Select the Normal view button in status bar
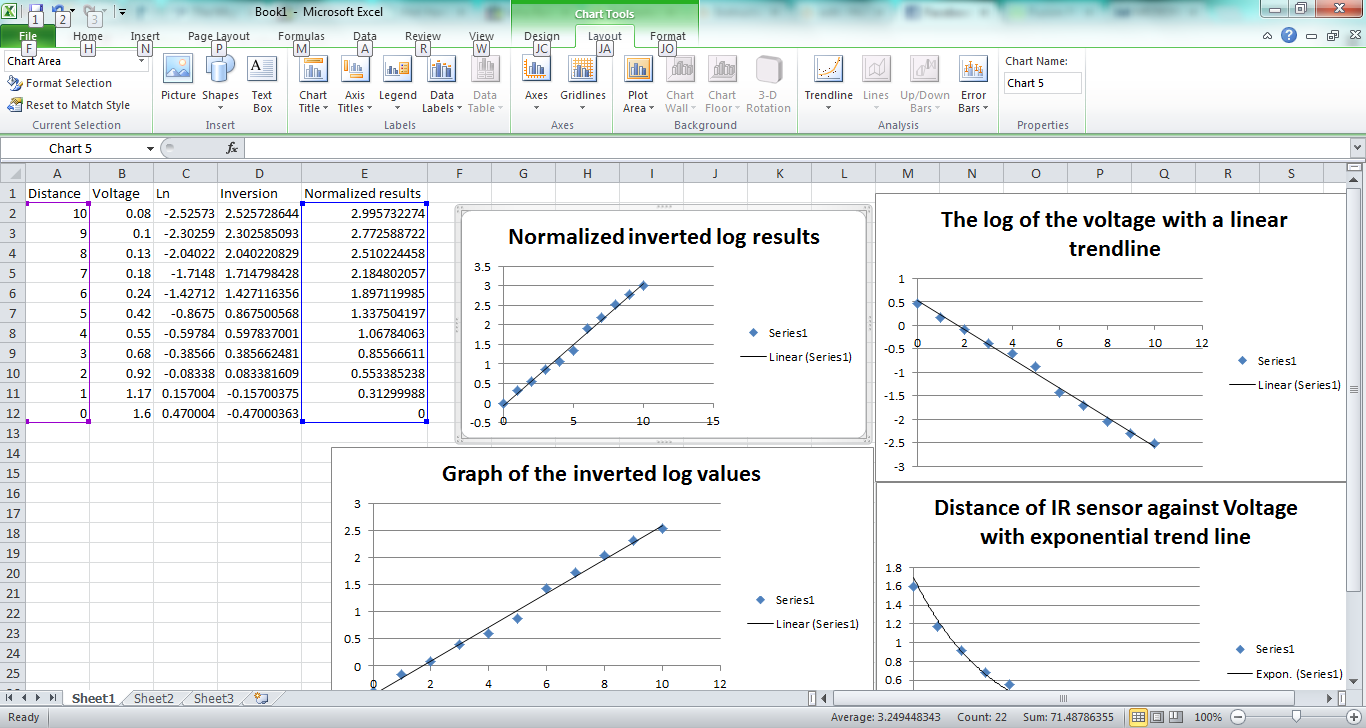 [x=1138, y=717]
